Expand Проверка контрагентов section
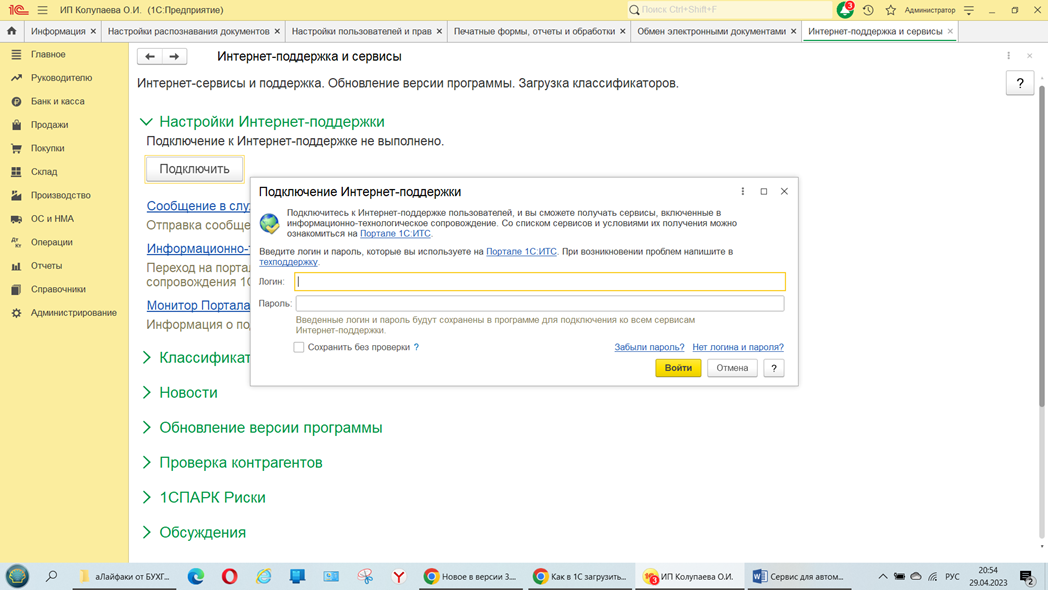The image size is (1048, 590). tap(147, 462)
